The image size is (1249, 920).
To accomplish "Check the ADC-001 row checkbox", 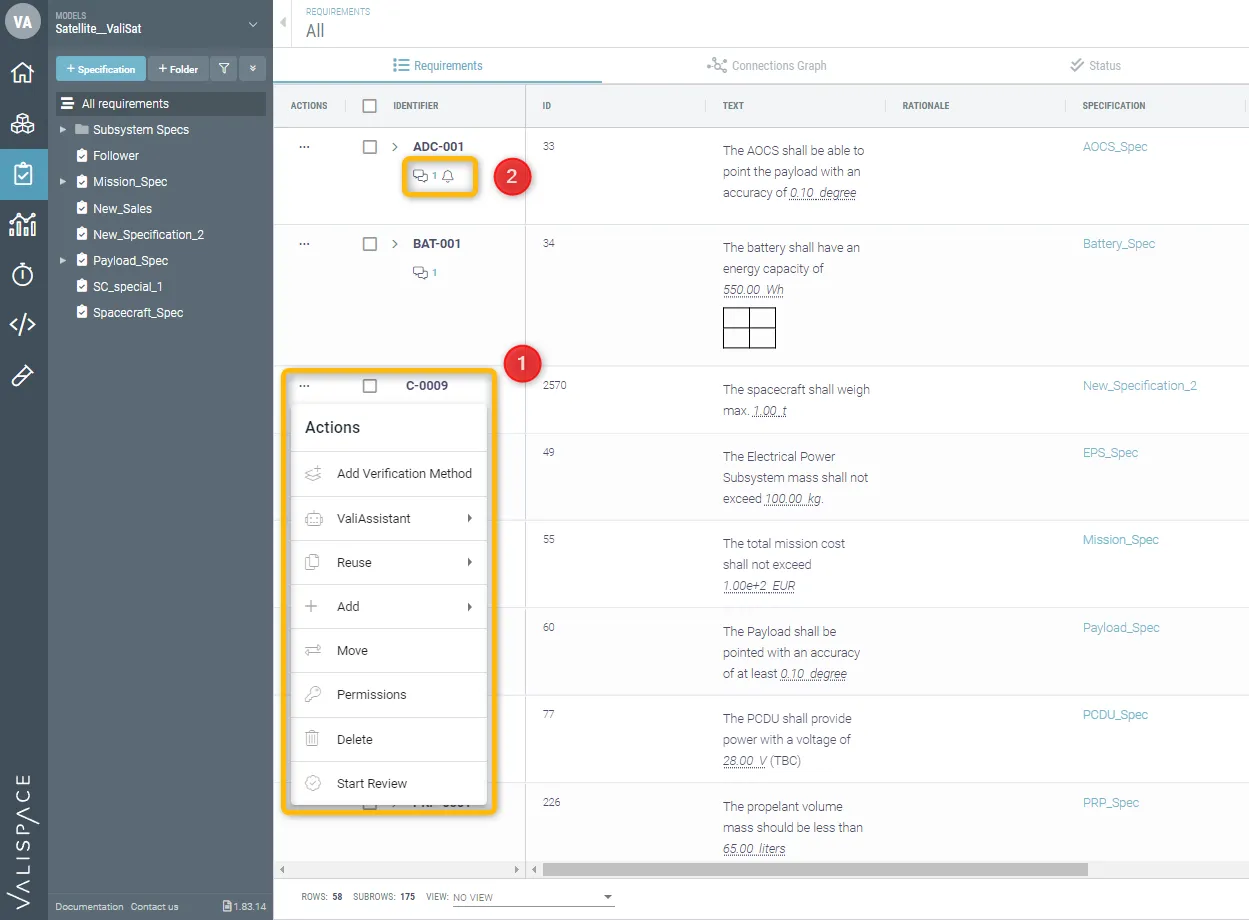I will pos(370,147).
